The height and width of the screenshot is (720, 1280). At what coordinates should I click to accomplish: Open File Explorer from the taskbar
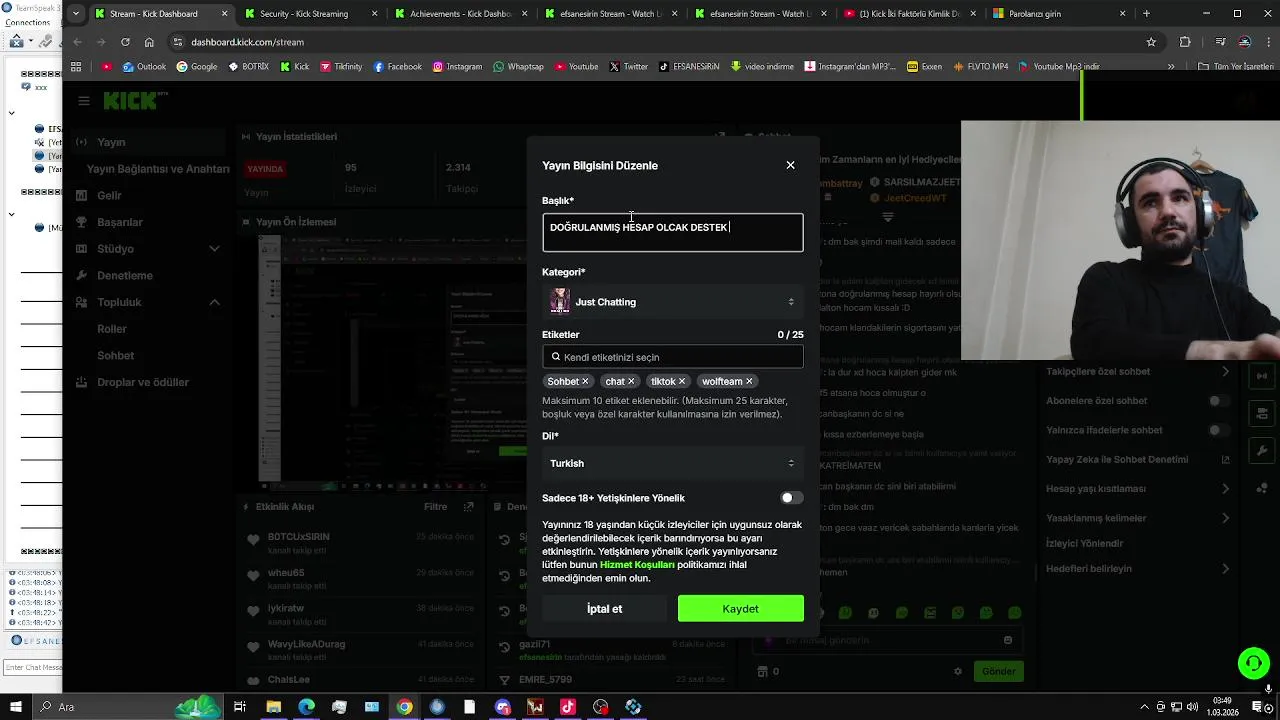(x=273, y=707)
